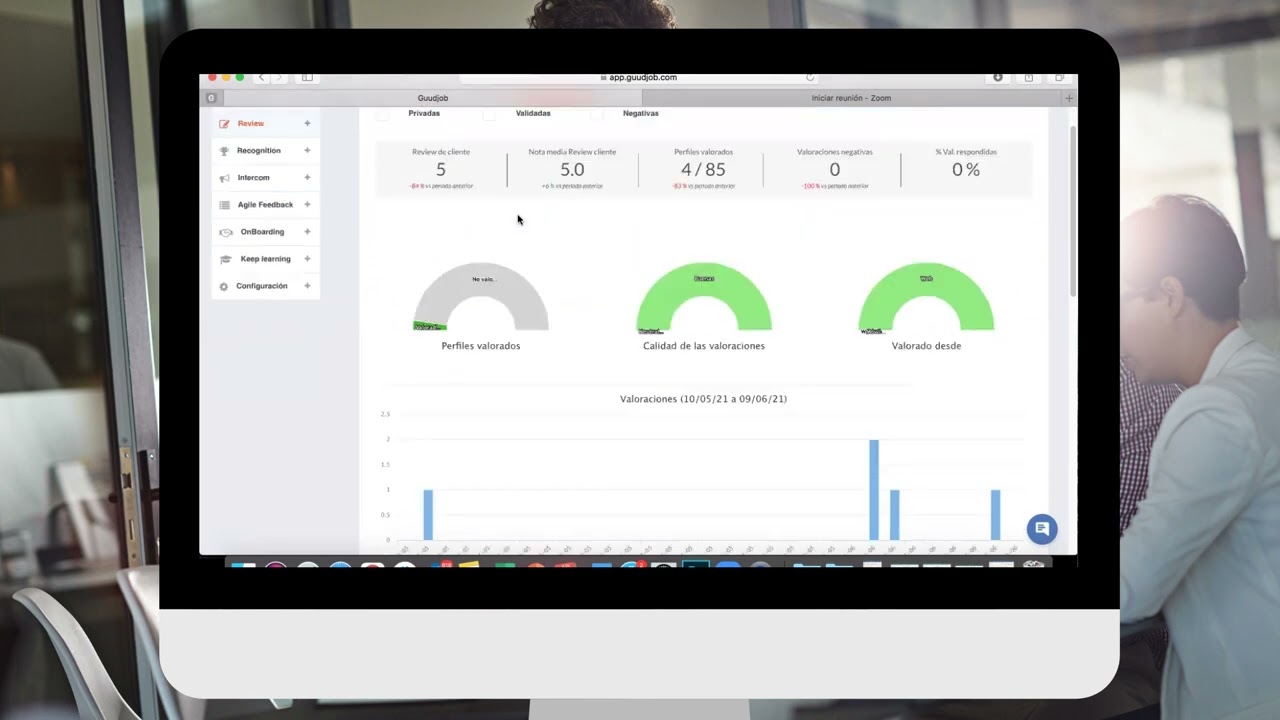This screenshot has height=720, width=1280.
Task: Switch to the Guudjob tab
Action: click(433, 98)
